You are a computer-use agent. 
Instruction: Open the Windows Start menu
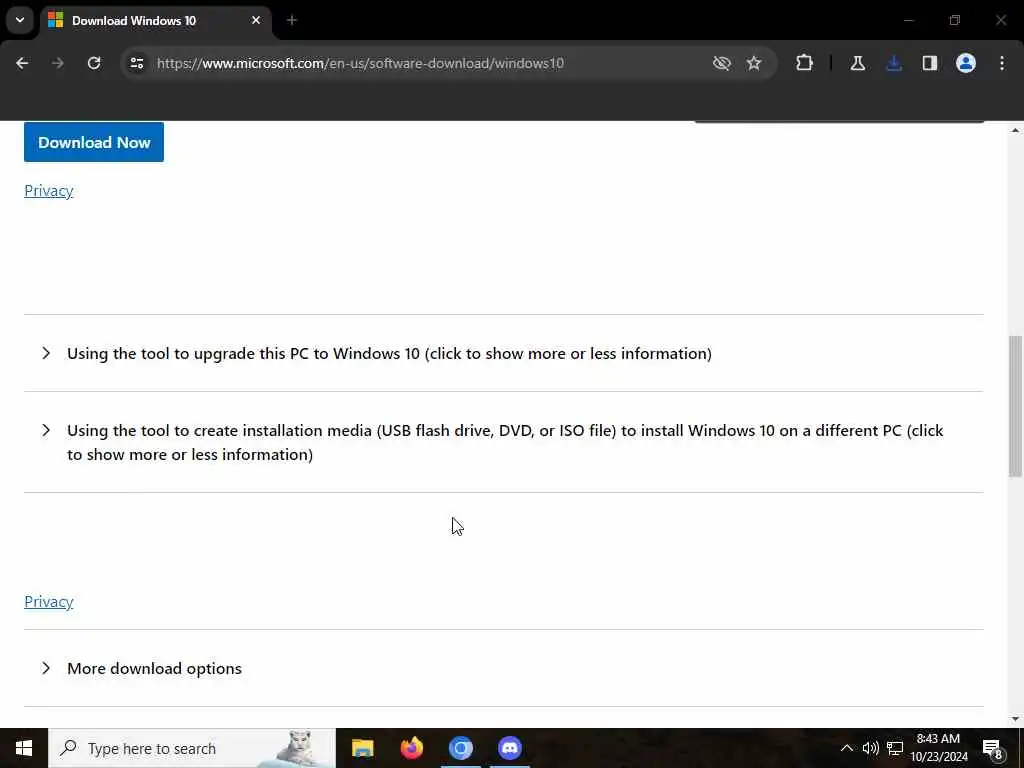click(x=24, y=748)
